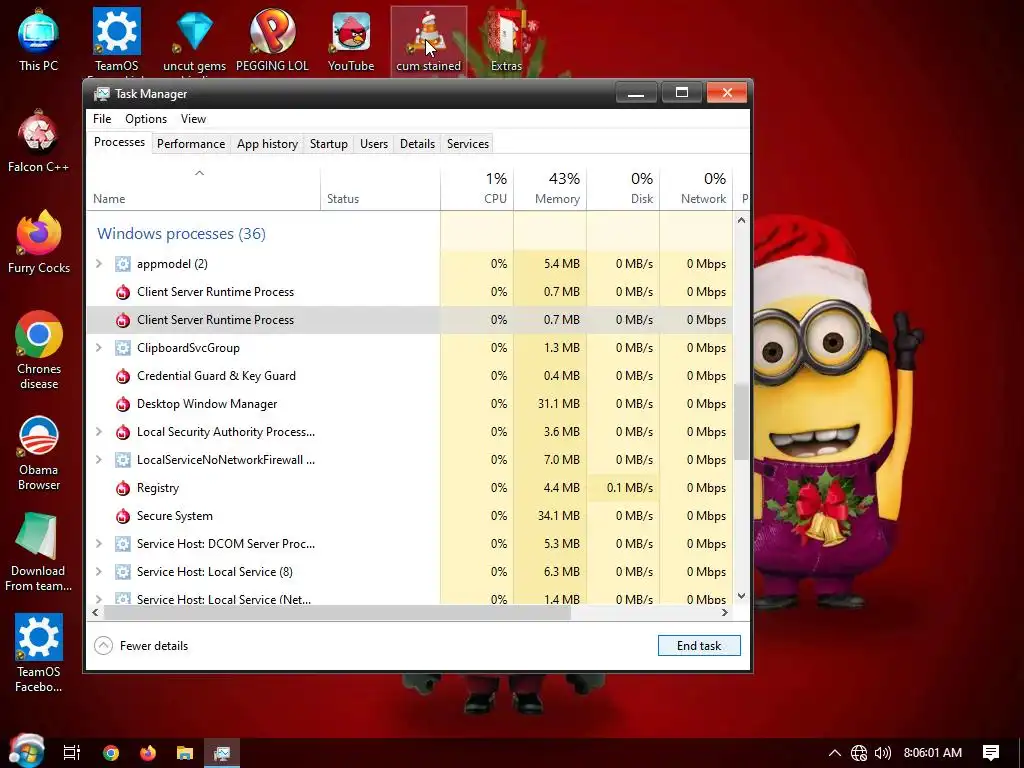Click the process list vertical scrollbar thumb
1024x768 pixels.
tap(741, 421)
